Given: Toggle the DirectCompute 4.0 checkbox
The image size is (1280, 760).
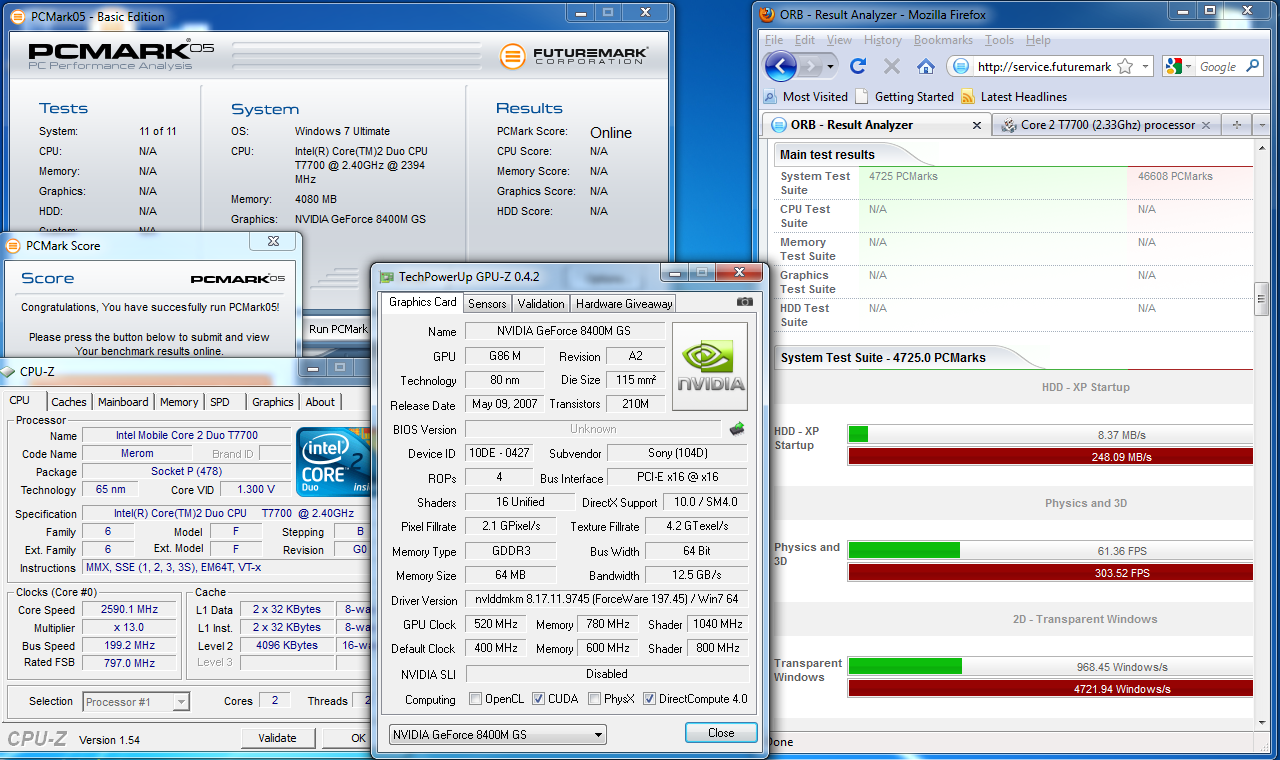Looking at the screenshot, I should coord(649,699).
